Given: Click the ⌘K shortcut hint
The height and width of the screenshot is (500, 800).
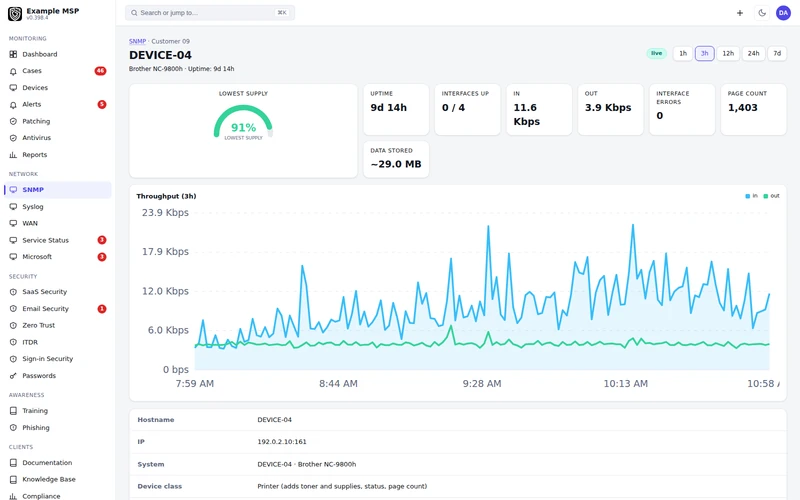Looking at the screenshot, I should point(282,13).
